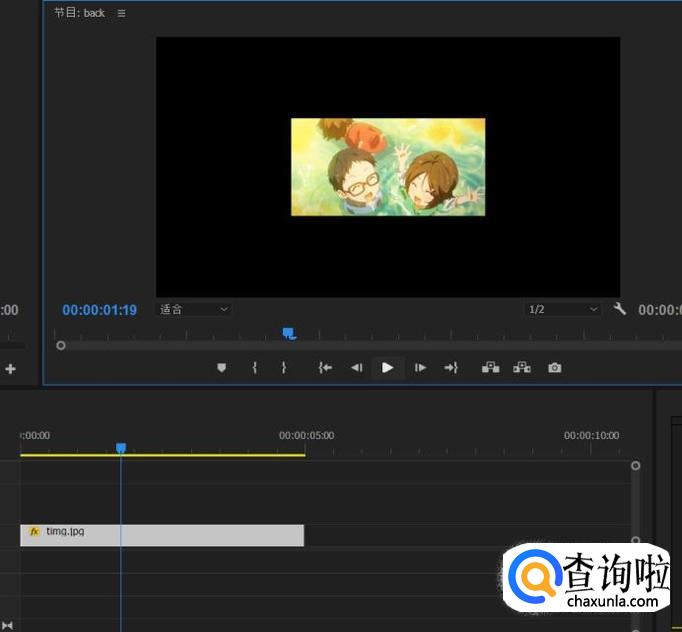Go to Out point
This screenshot has width=682, height=632.
[451, 368]
